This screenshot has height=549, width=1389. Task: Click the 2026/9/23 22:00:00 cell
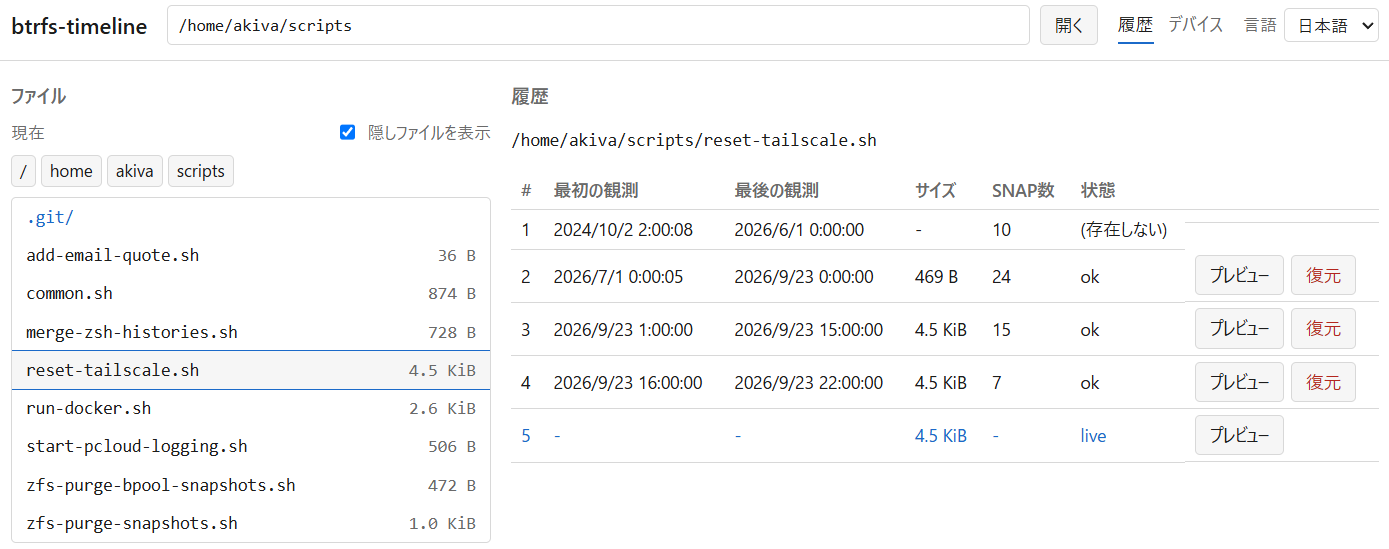coord(809,383)
